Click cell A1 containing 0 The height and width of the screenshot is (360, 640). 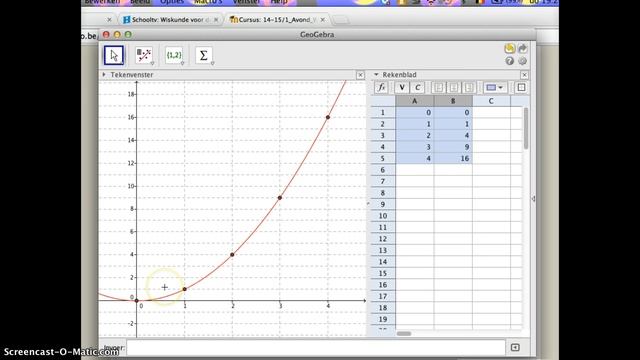415,112
